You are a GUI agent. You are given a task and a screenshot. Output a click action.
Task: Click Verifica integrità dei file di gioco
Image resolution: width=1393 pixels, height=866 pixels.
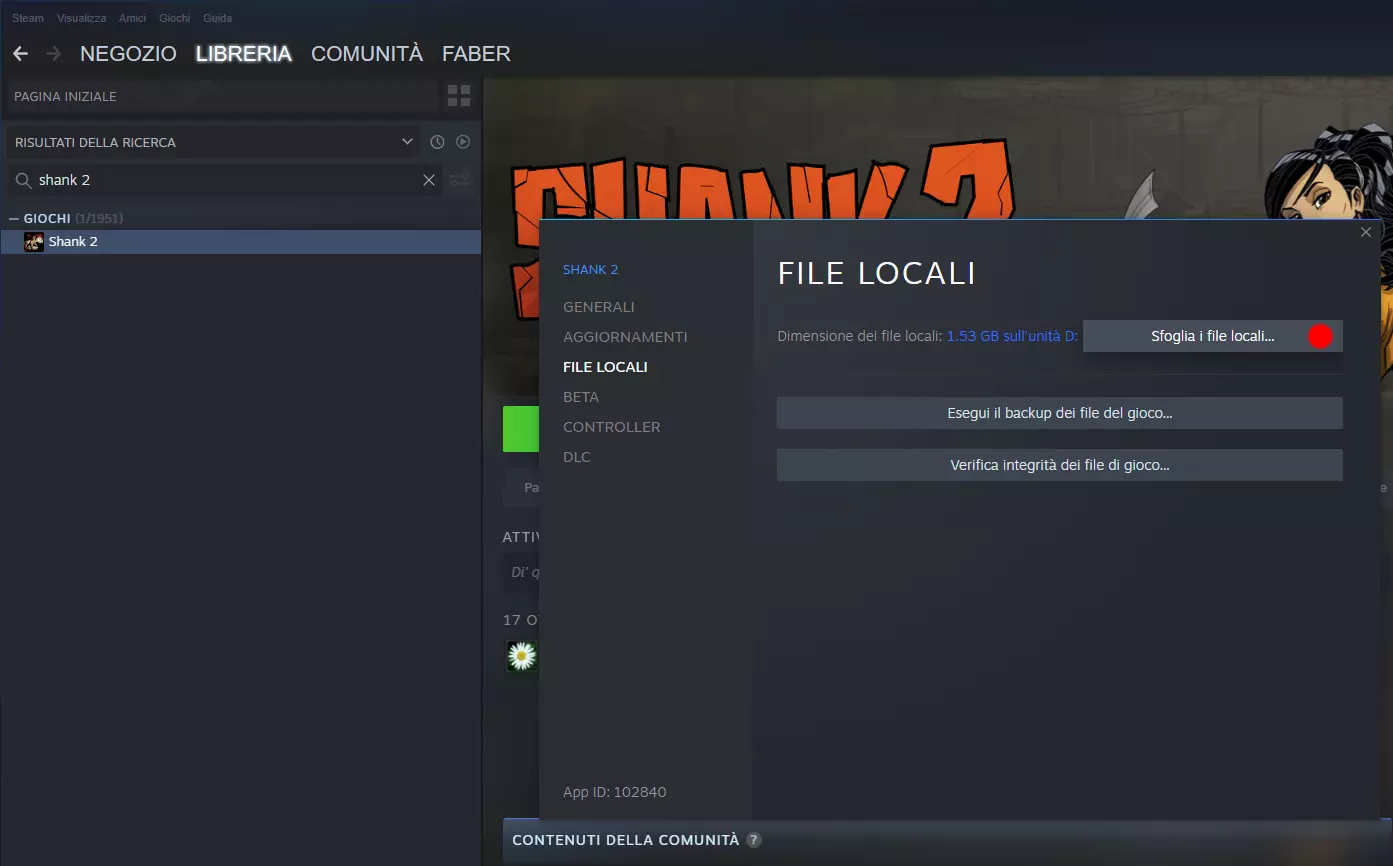[x=1060, y=465]
